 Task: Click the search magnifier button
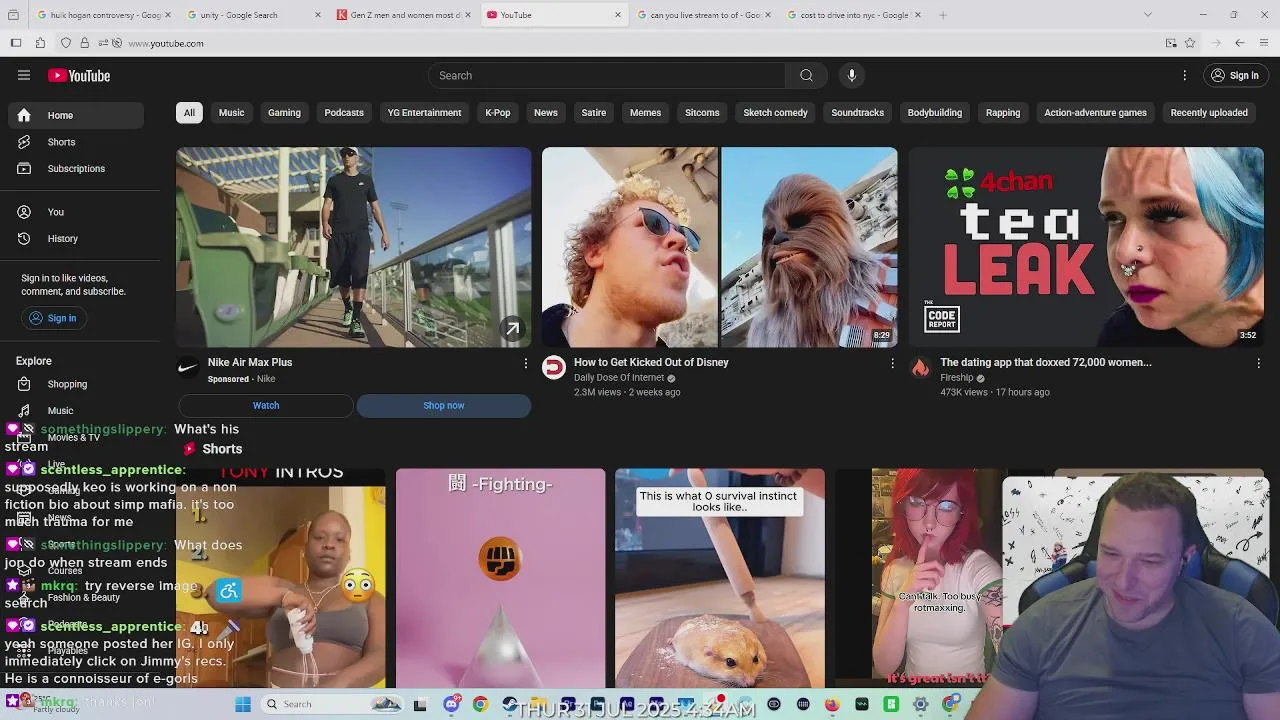(x=806, y=75)
